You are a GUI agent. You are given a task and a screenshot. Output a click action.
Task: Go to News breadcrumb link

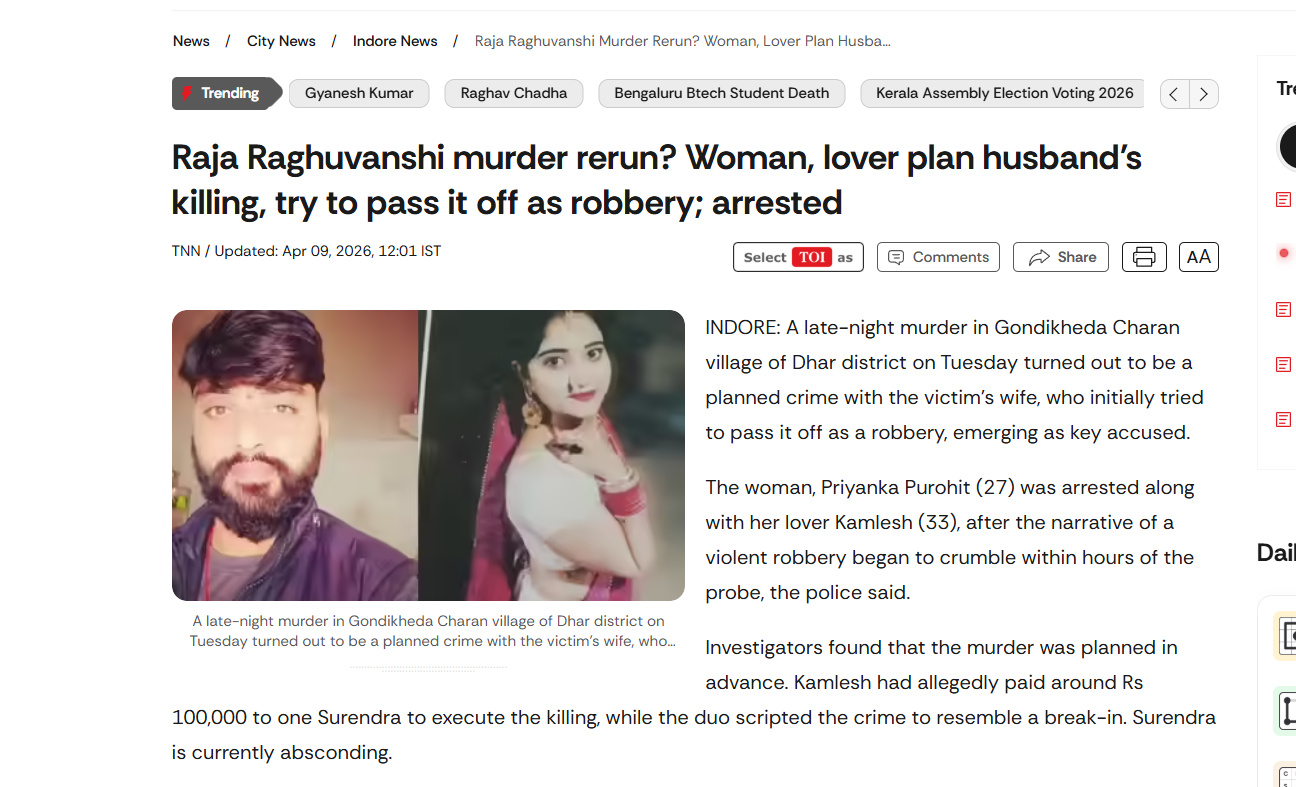pyautogui.click(x=191, y=41)
